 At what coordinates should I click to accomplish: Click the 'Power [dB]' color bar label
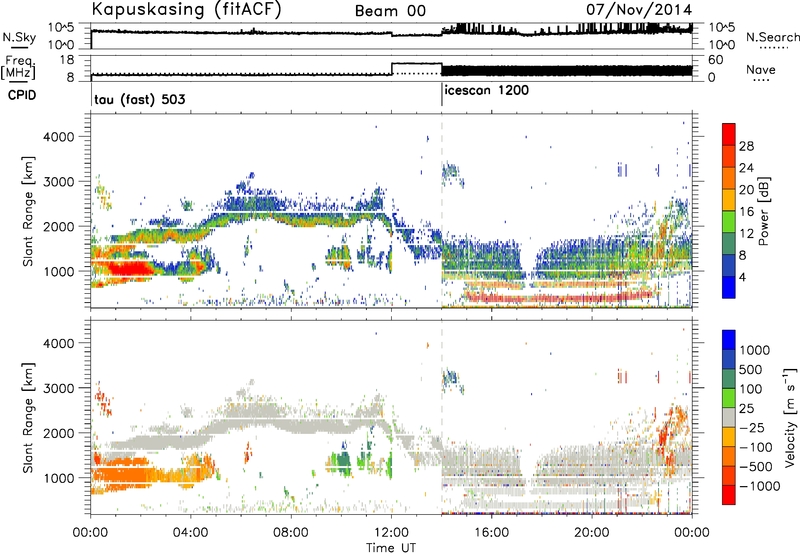[x=763, y=211]
